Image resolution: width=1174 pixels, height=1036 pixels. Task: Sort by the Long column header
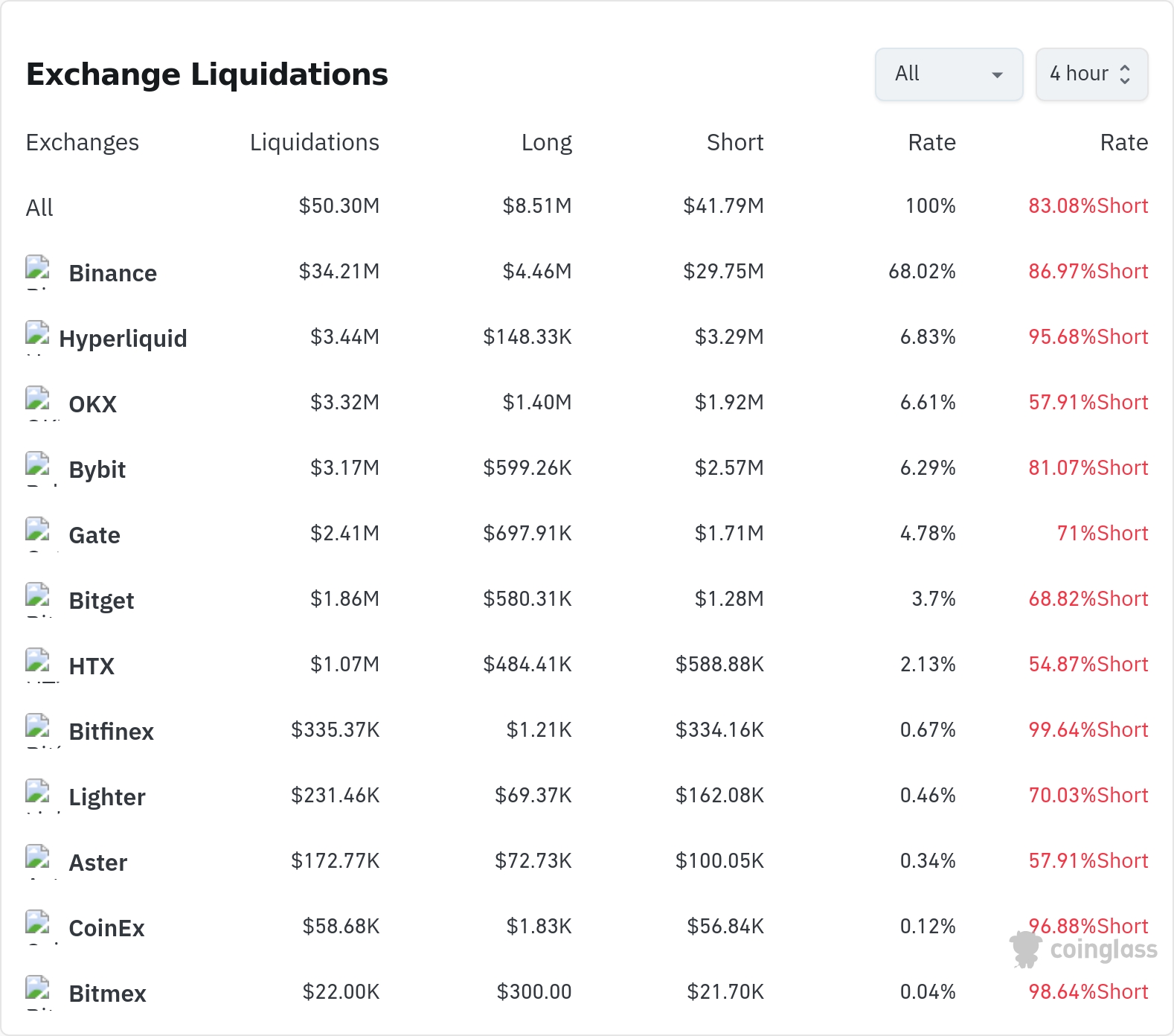point(546,142)
